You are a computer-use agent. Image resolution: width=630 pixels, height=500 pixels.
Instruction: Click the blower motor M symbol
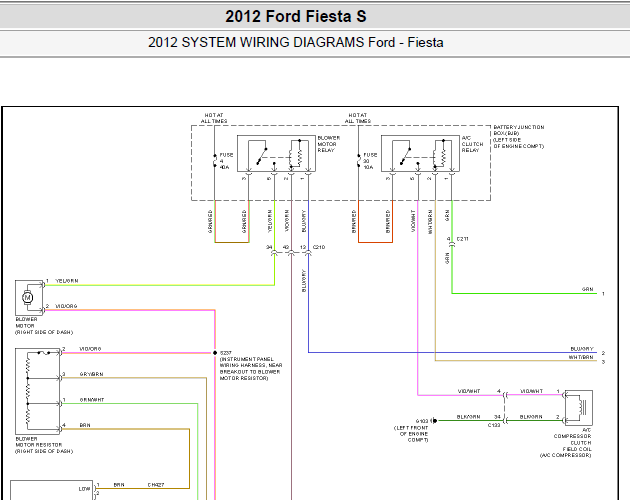(28, 298)
